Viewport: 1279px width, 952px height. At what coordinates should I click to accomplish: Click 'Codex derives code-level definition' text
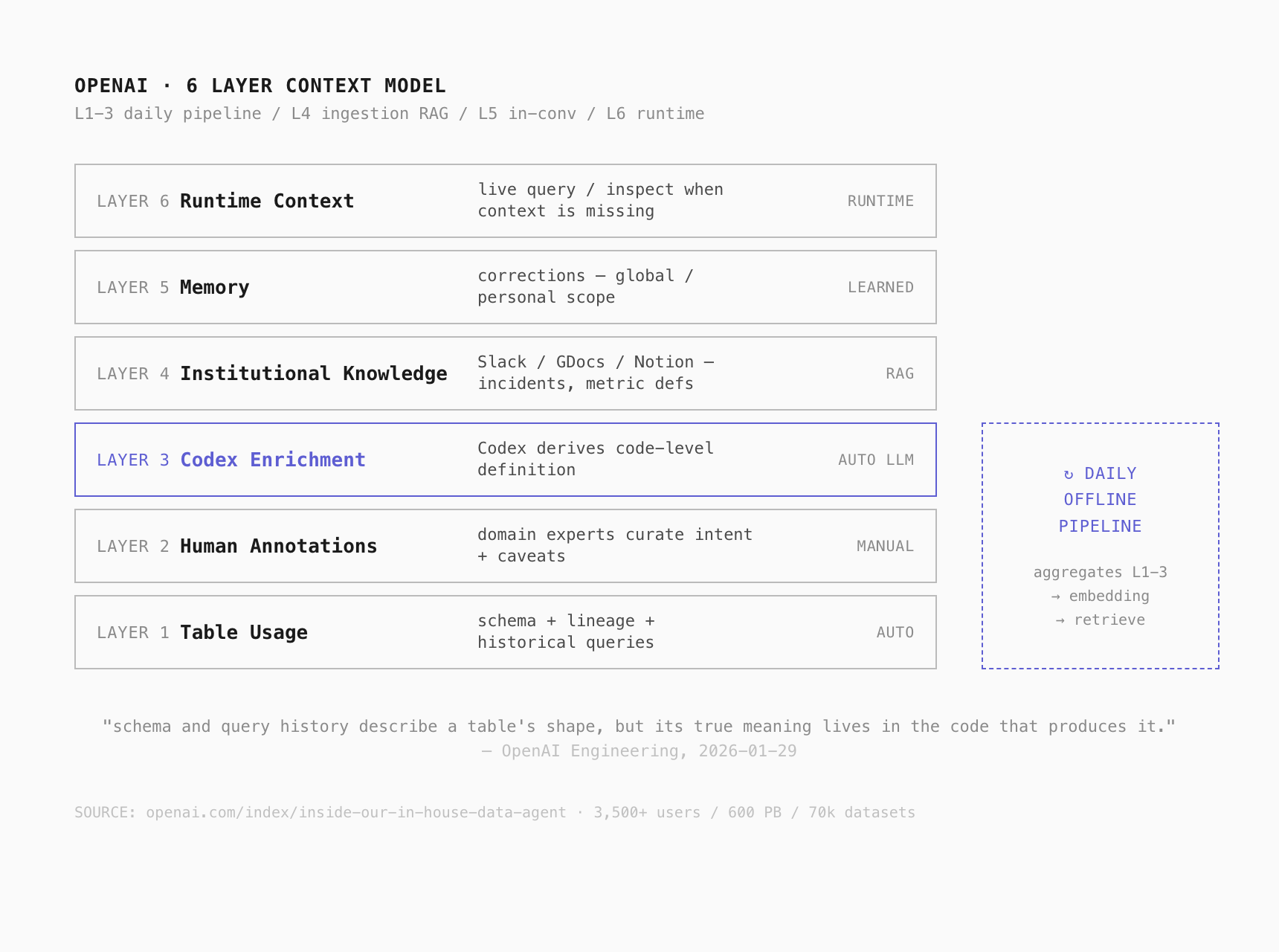click(596, 459)
